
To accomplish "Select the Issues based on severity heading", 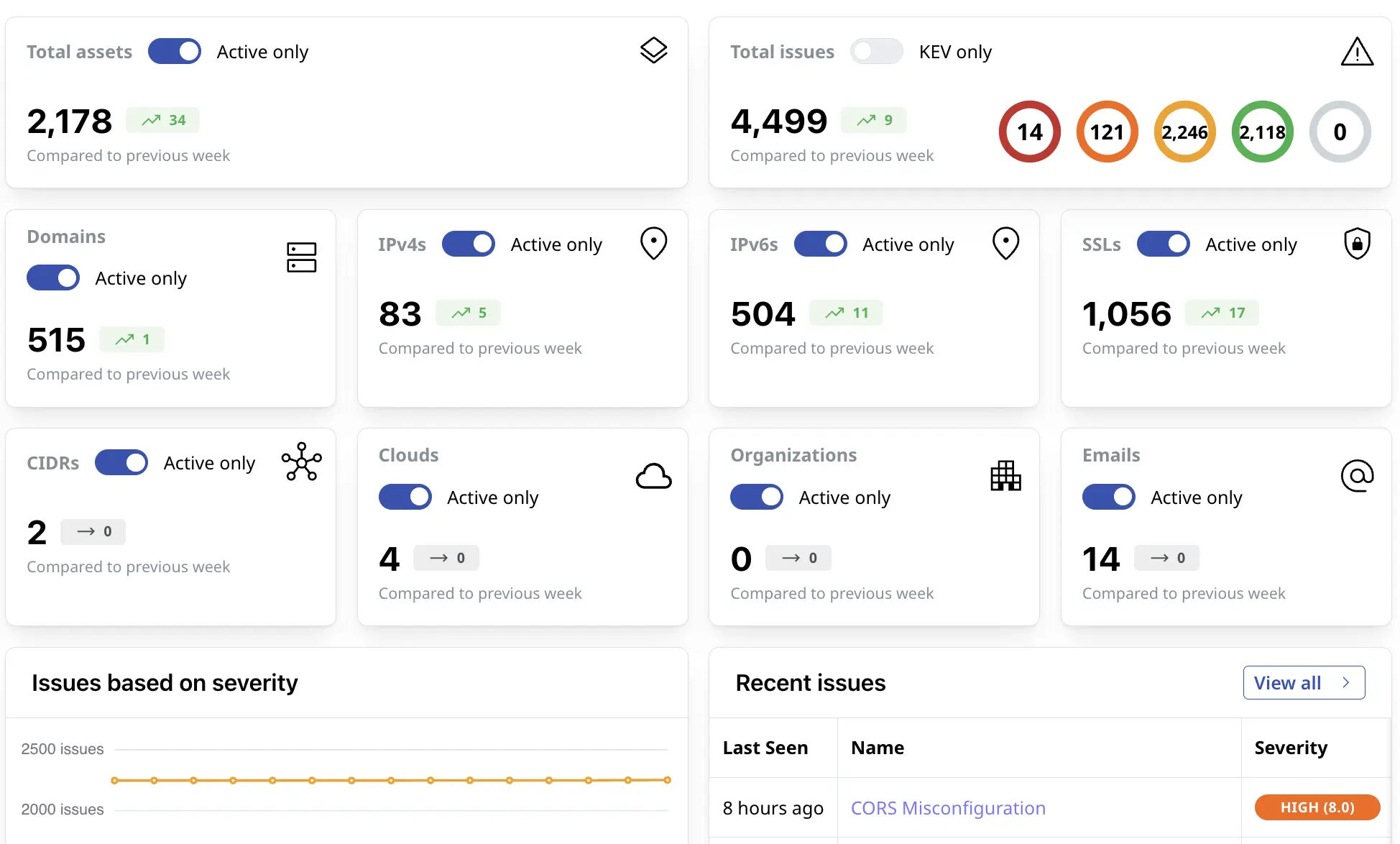I will tap(164, 682).
